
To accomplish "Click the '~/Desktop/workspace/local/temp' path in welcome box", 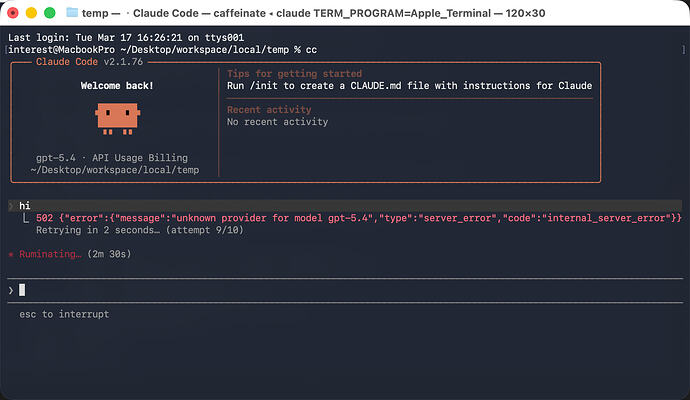I will coord(115,170).
